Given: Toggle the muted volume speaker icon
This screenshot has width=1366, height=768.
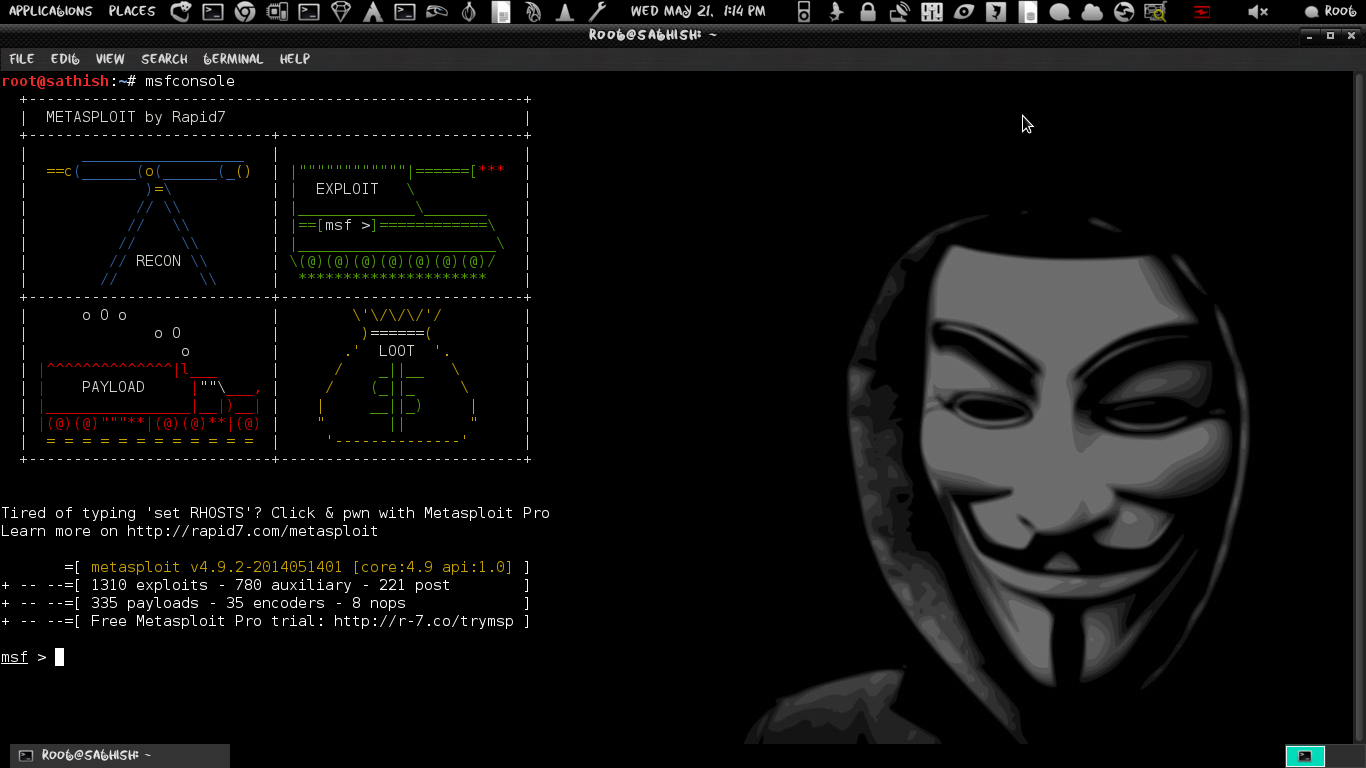Looking at the screenshot, I should coord(1258,12).
